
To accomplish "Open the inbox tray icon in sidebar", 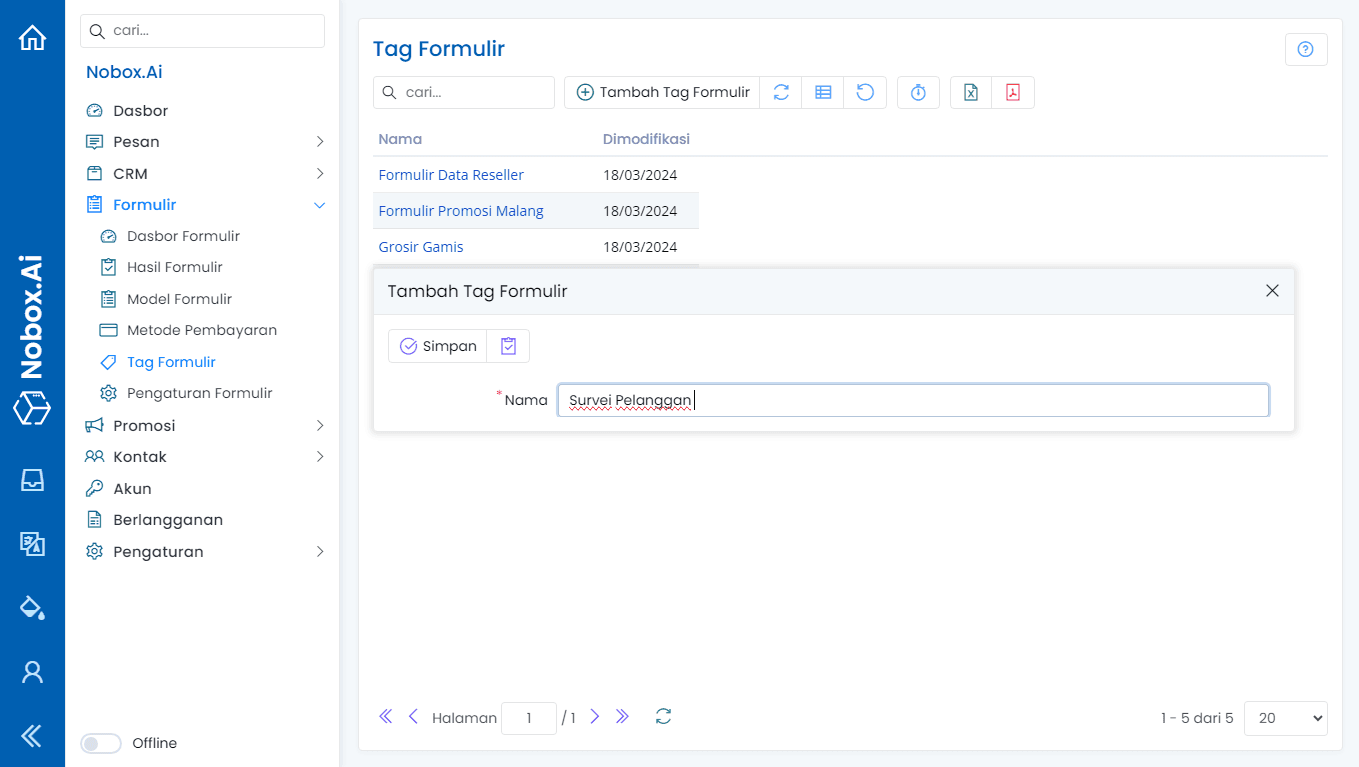I will pyautogui.click(x=32, y=480).
